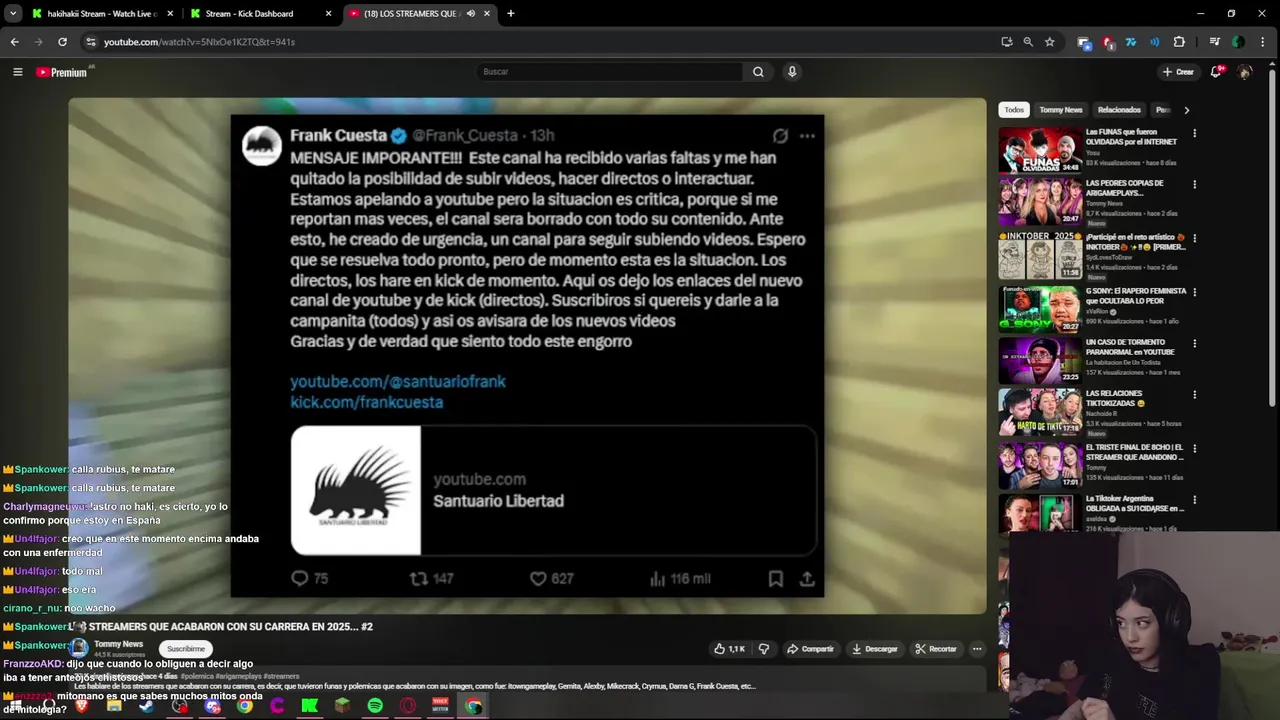
Task: Switch to hakihakii Stream Kick tab
Action: [x=100, y=14]
